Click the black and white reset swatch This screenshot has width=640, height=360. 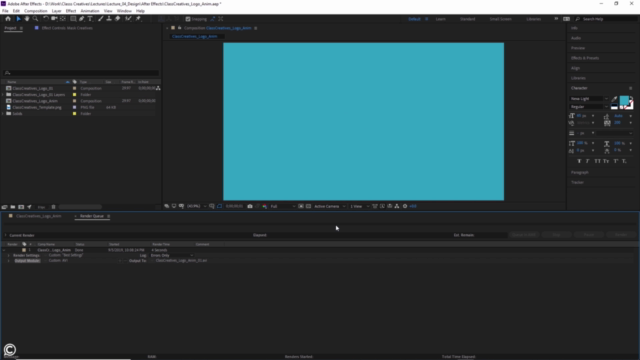614,107
